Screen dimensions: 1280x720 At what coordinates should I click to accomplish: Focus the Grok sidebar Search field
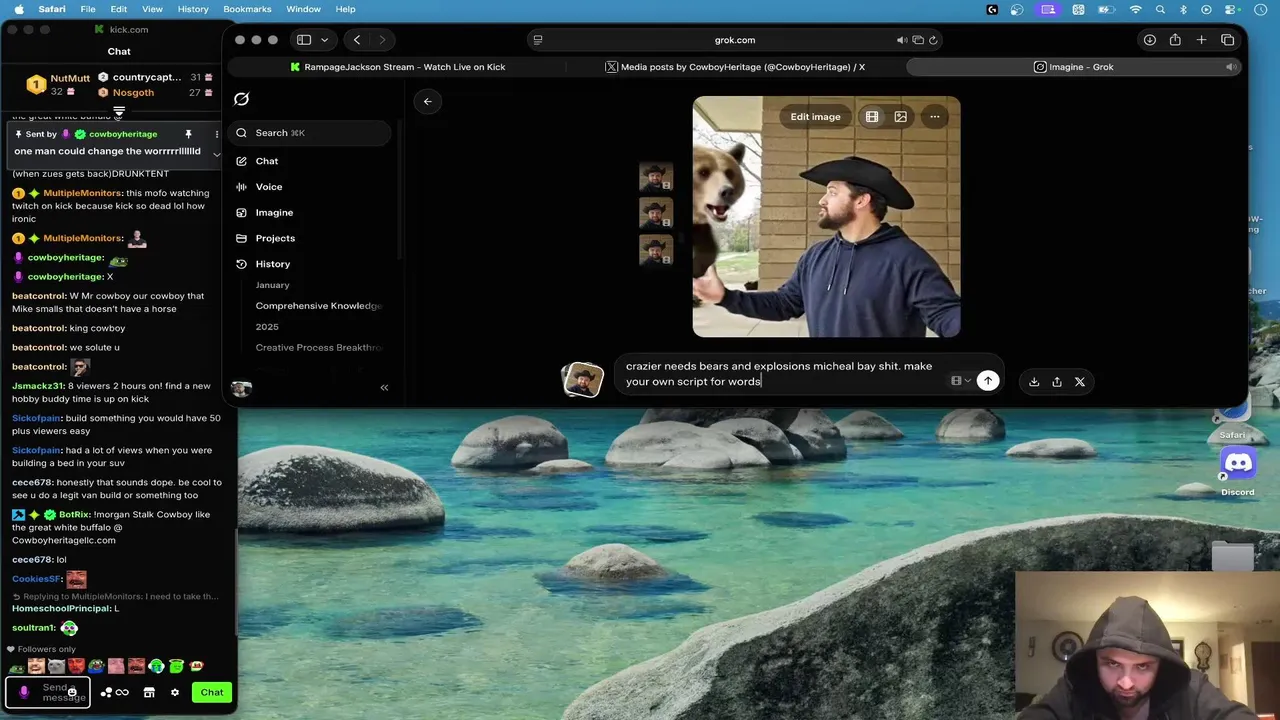(310, 133)
